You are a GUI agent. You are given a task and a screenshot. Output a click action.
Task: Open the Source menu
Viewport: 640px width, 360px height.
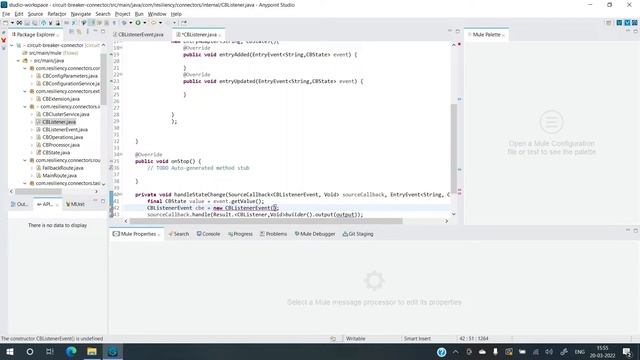tap(35, 14)
